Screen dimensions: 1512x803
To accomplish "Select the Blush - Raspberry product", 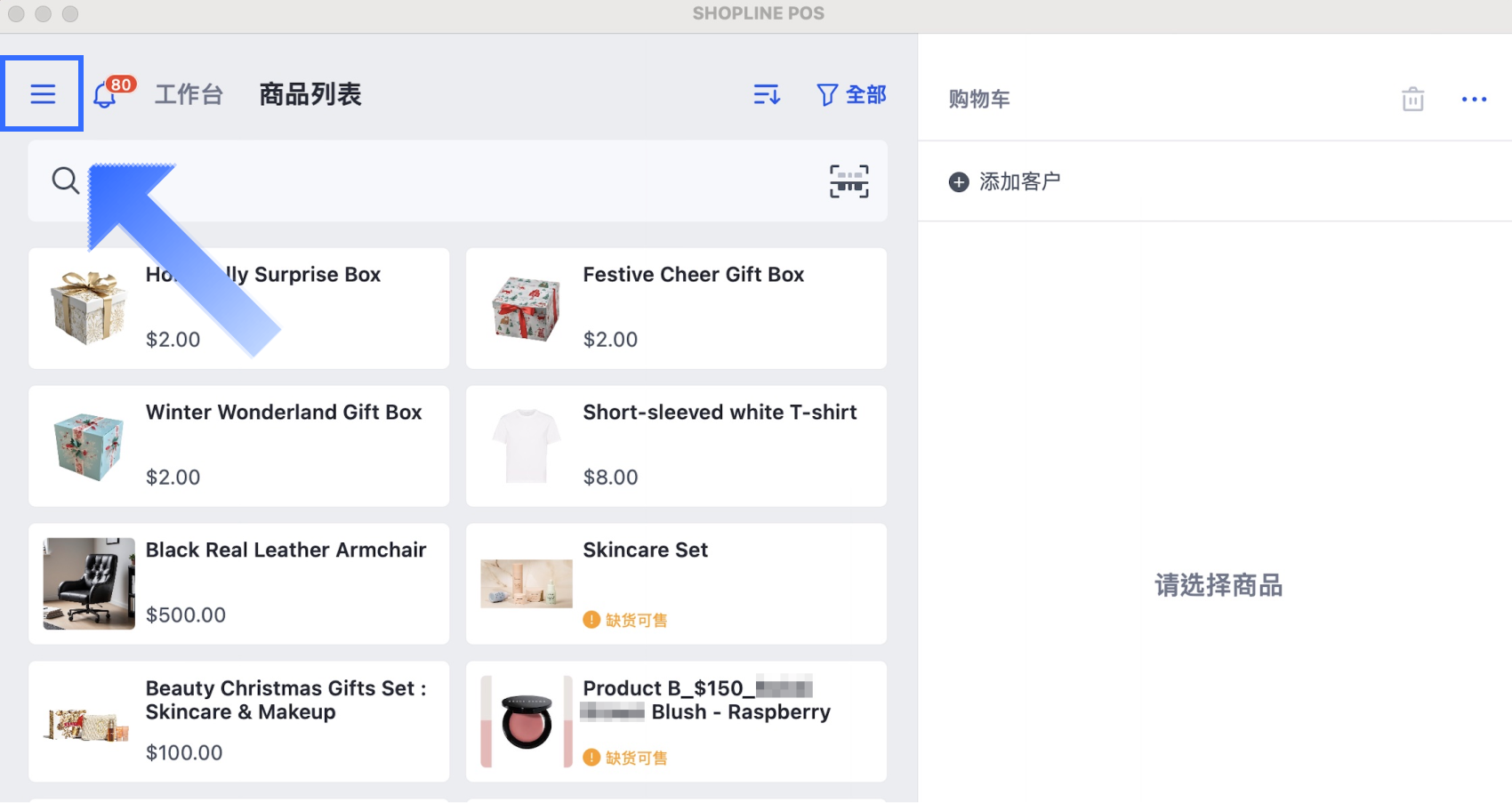I will tap(676, 721).
